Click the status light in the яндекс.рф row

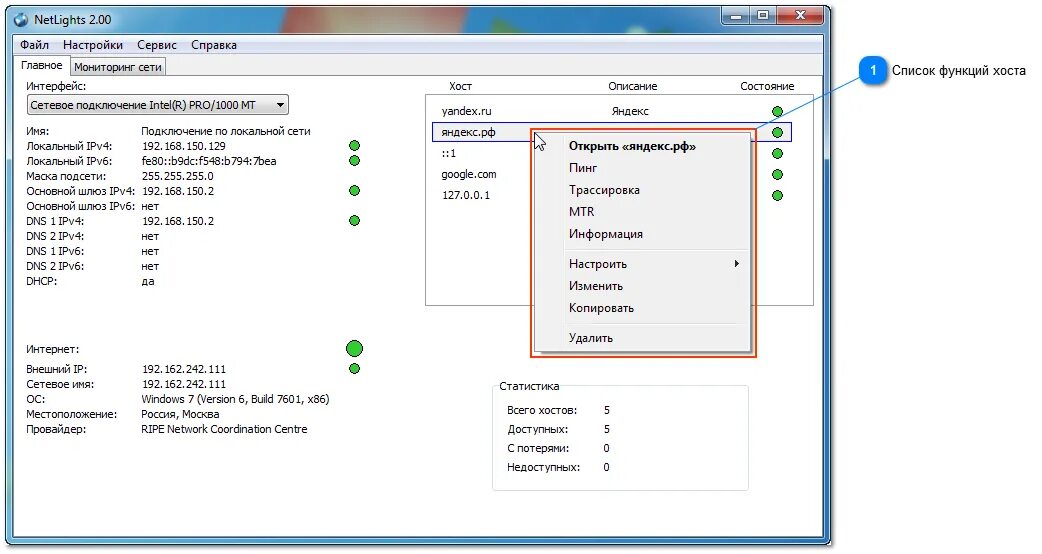coord(777,132)
